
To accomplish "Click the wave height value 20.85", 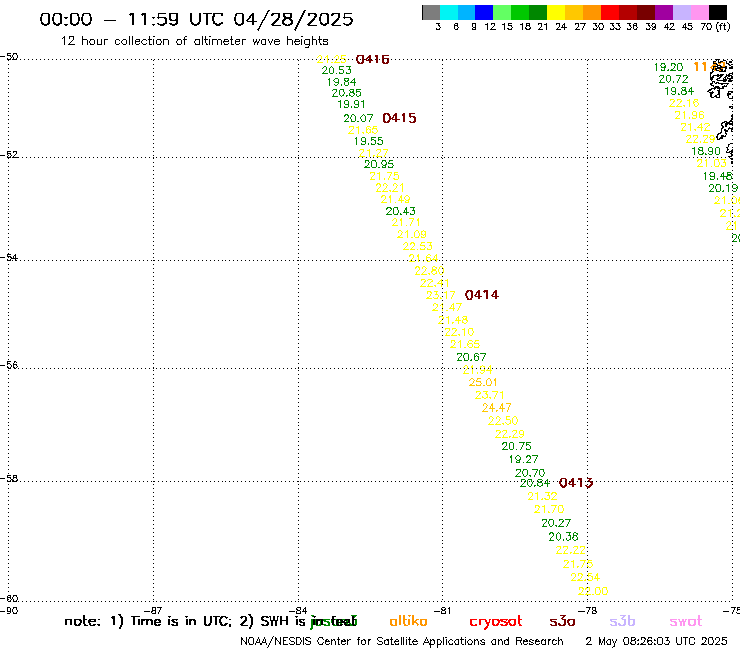I will click(x=346, y=93).
